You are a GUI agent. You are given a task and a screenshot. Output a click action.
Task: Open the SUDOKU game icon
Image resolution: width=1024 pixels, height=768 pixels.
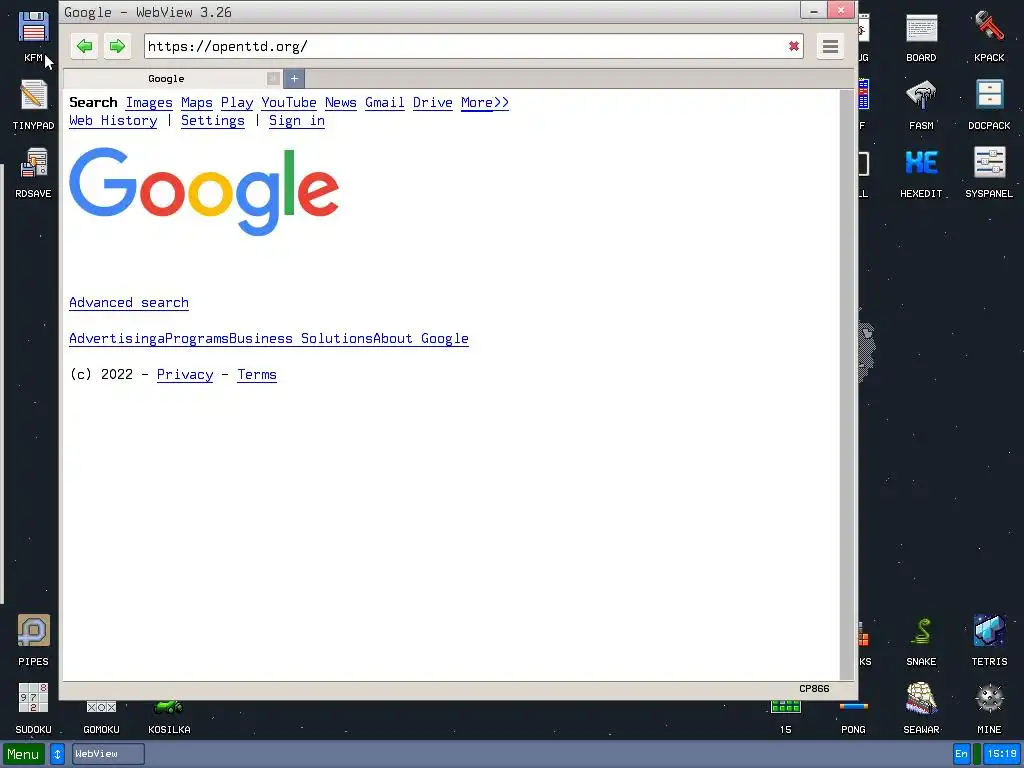pyautogui.click(x=33, y=708)
